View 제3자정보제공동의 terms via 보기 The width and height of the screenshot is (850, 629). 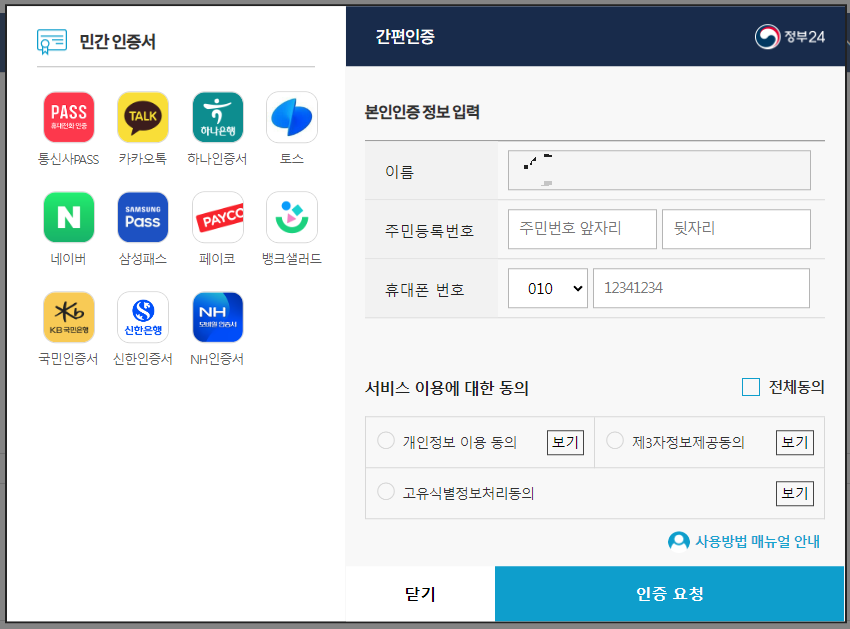coord(795,442)
